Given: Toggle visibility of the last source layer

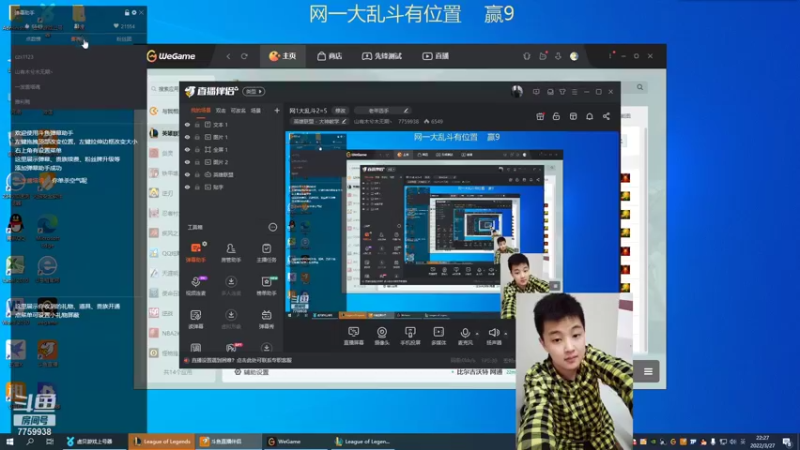Looking at the screenshot, I should pyautogui.click(x=187, y=187).
